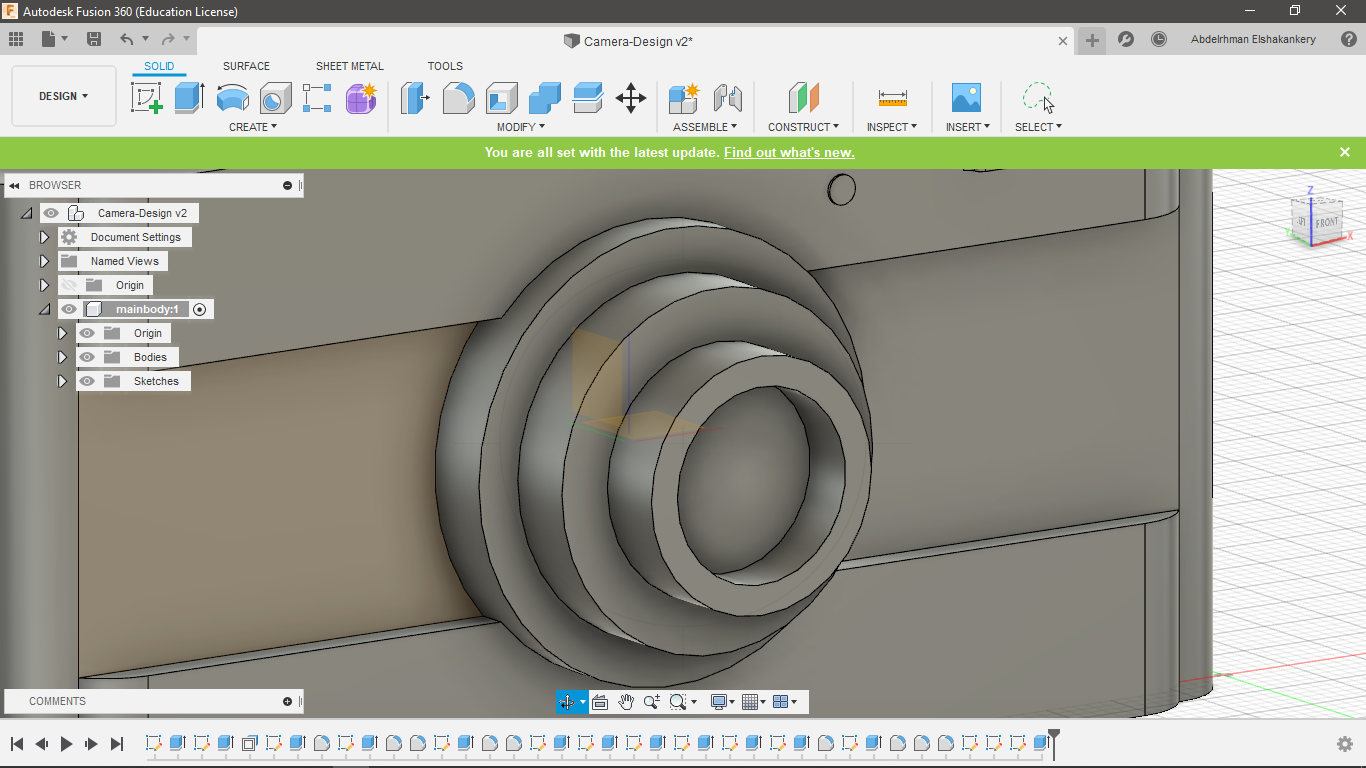Hide the Sketches folder
Viewport: 1366px width, 768px height.
click(87, 381)
